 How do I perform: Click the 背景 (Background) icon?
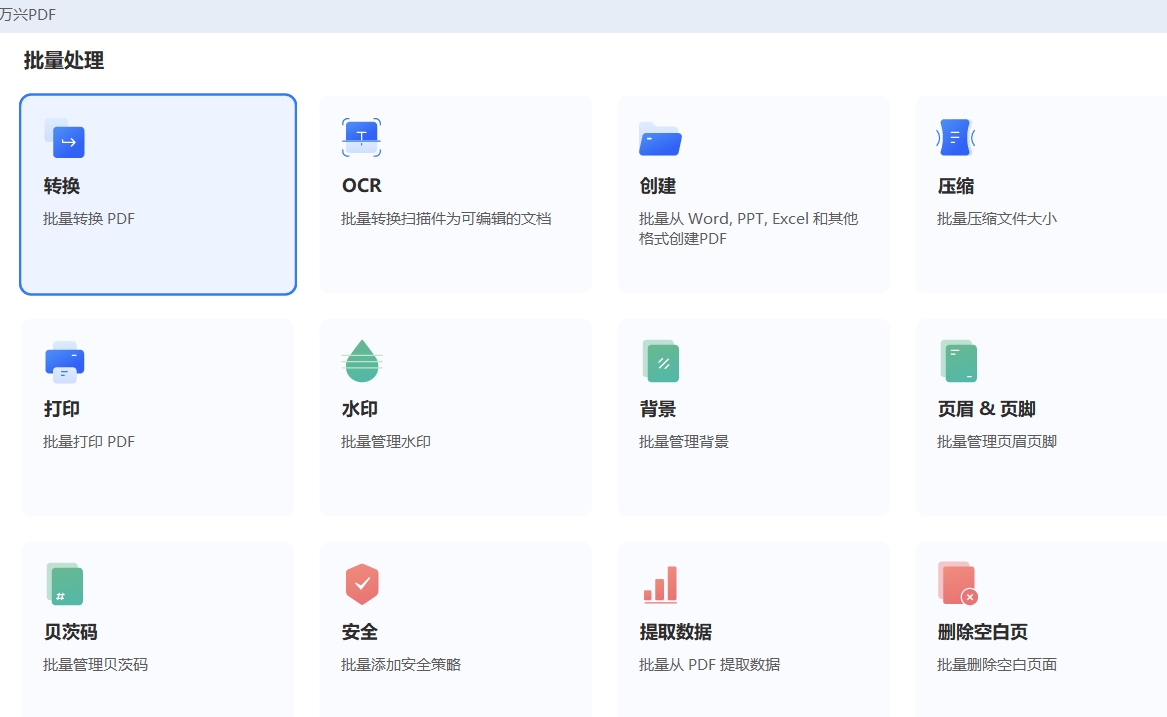659,361
